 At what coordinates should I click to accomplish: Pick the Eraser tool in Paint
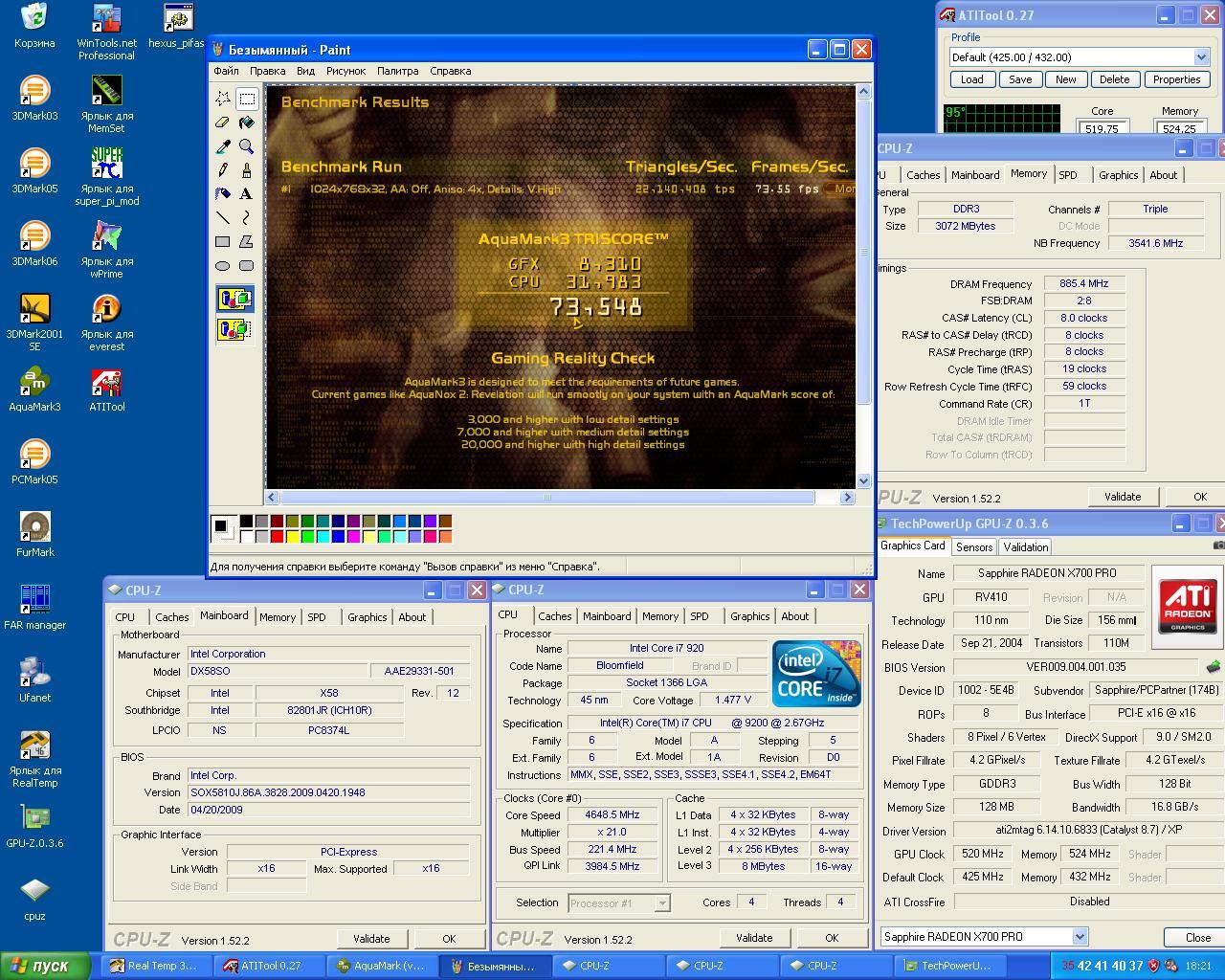click(x=223, y=122)
